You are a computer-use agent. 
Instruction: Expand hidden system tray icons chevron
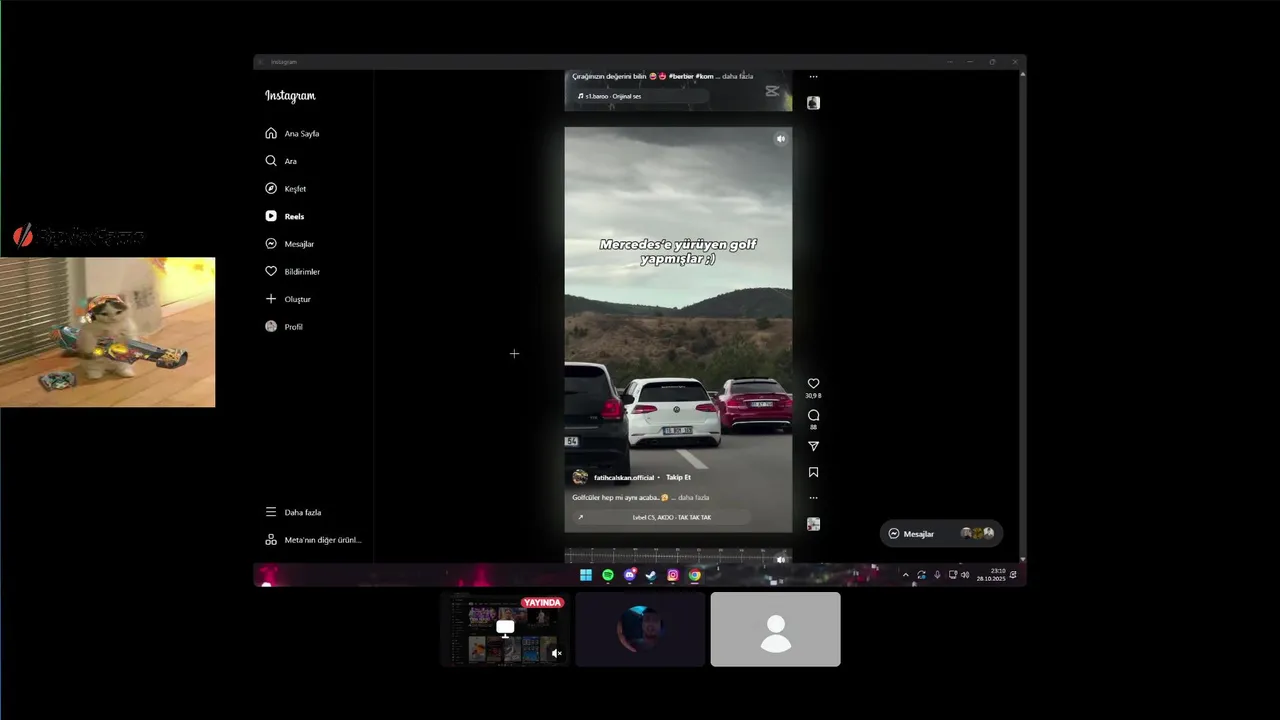(906, 575)
